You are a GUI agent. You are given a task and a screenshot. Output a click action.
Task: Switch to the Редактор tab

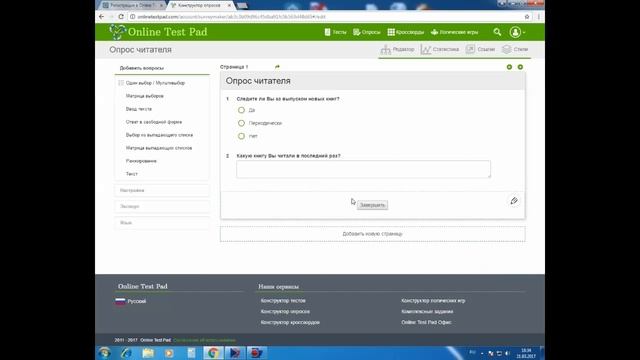398,49
